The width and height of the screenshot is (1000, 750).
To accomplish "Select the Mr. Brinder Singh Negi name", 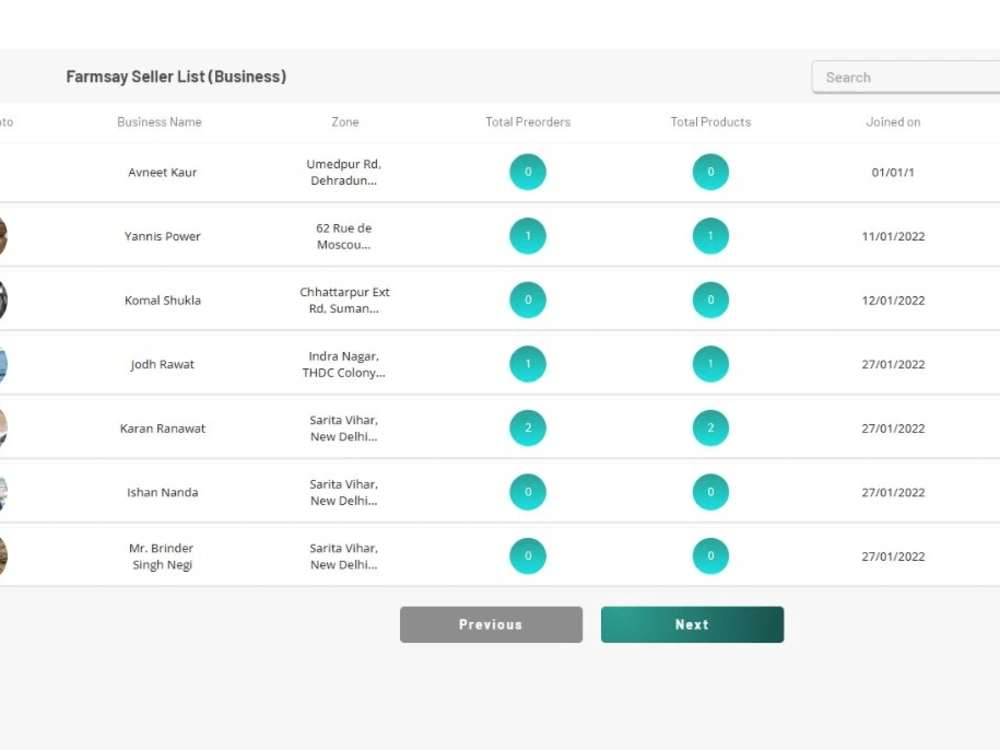I will pos(161,556).
